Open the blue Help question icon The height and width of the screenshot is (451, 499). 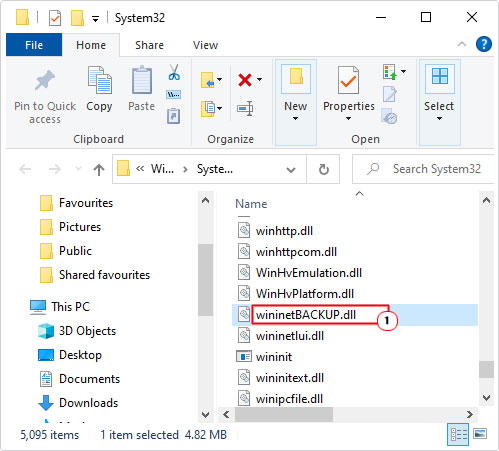click(x=484, y=44)
